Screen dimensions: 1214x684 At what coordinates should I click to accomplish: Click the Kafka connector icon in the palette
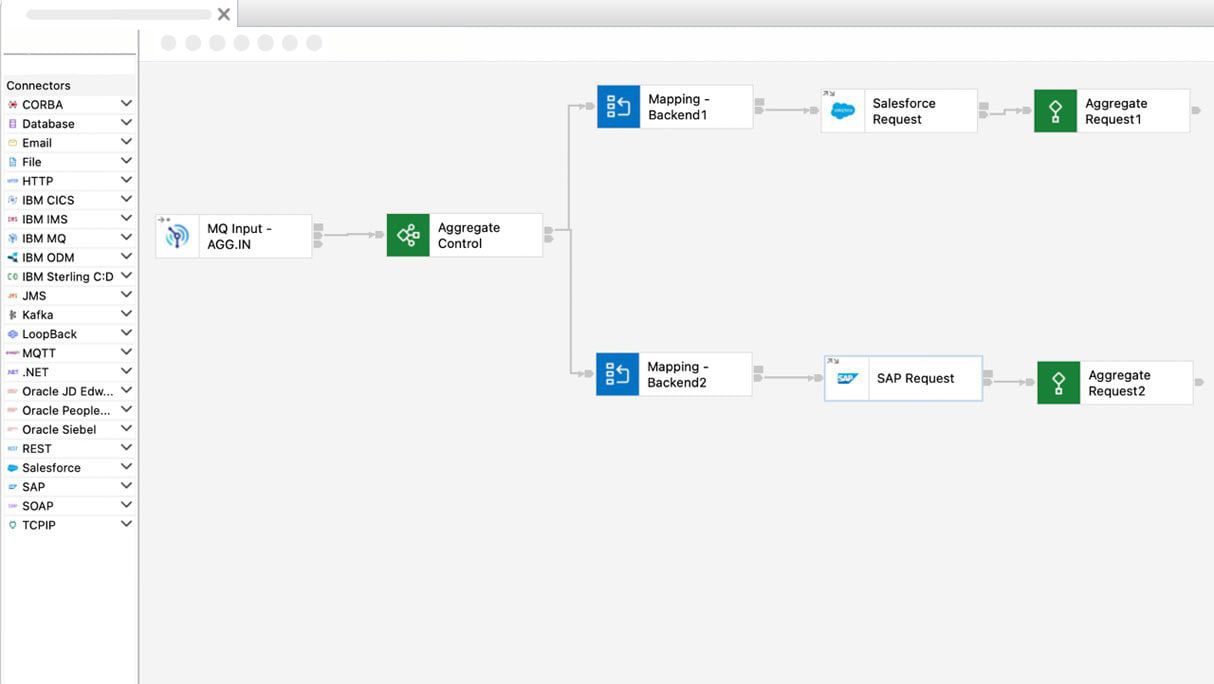[x=15, y=314]
